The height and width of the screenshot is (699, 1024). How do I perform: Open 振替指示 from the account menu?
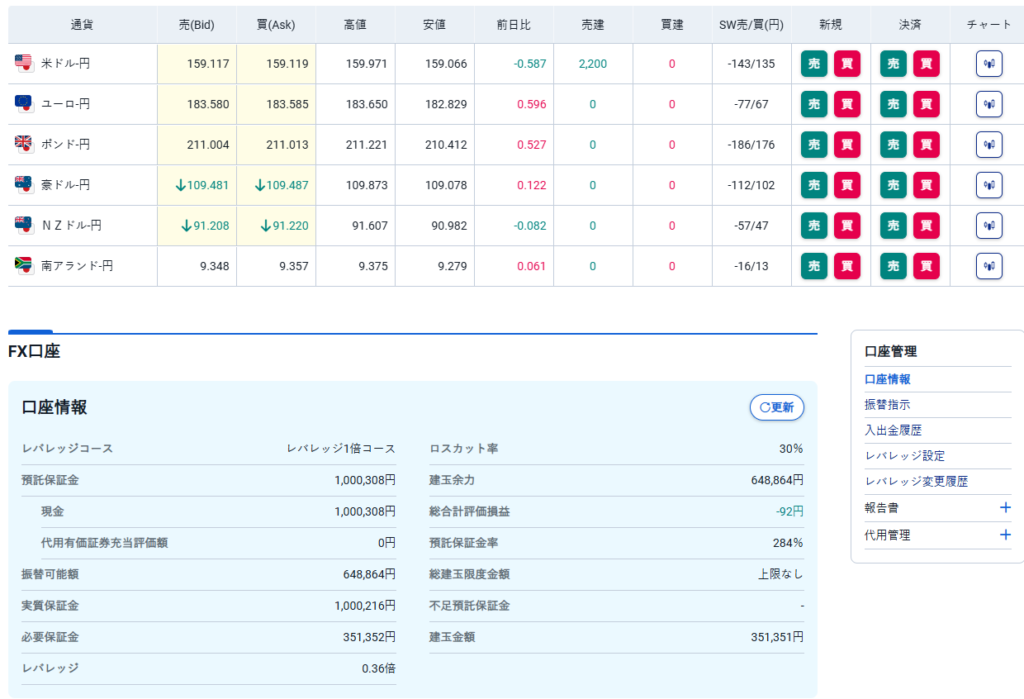click(887, 405)
